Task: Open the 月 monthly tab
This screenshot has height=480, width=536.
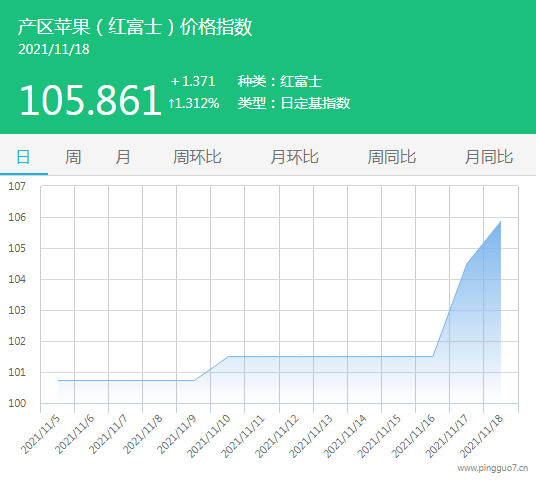Action: (123, 157)
